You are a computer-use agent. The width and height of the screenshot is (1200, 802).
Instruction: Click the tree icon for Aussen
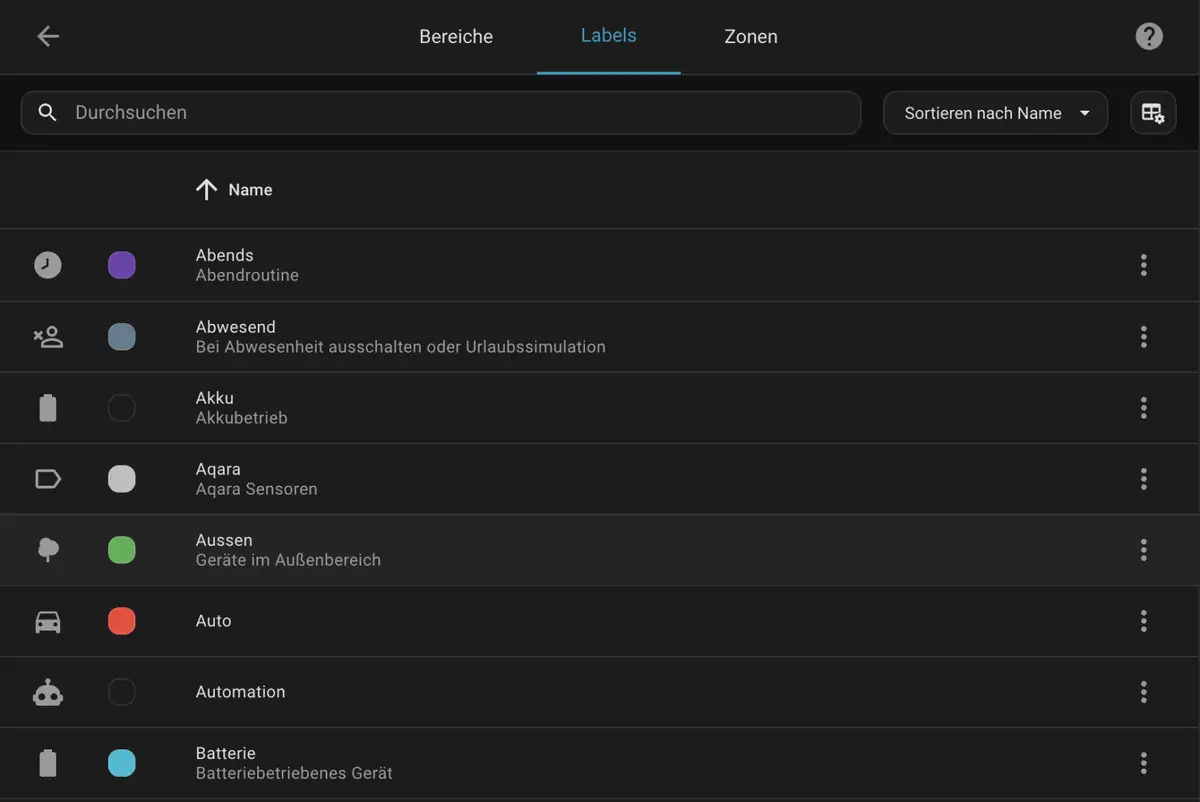48,550
